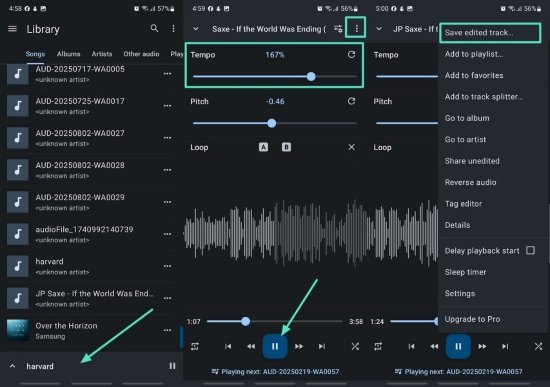This screenshot has width=550, height=387.
Task: Skip to previous track in the middle player
Action: [x=228, y=347]
